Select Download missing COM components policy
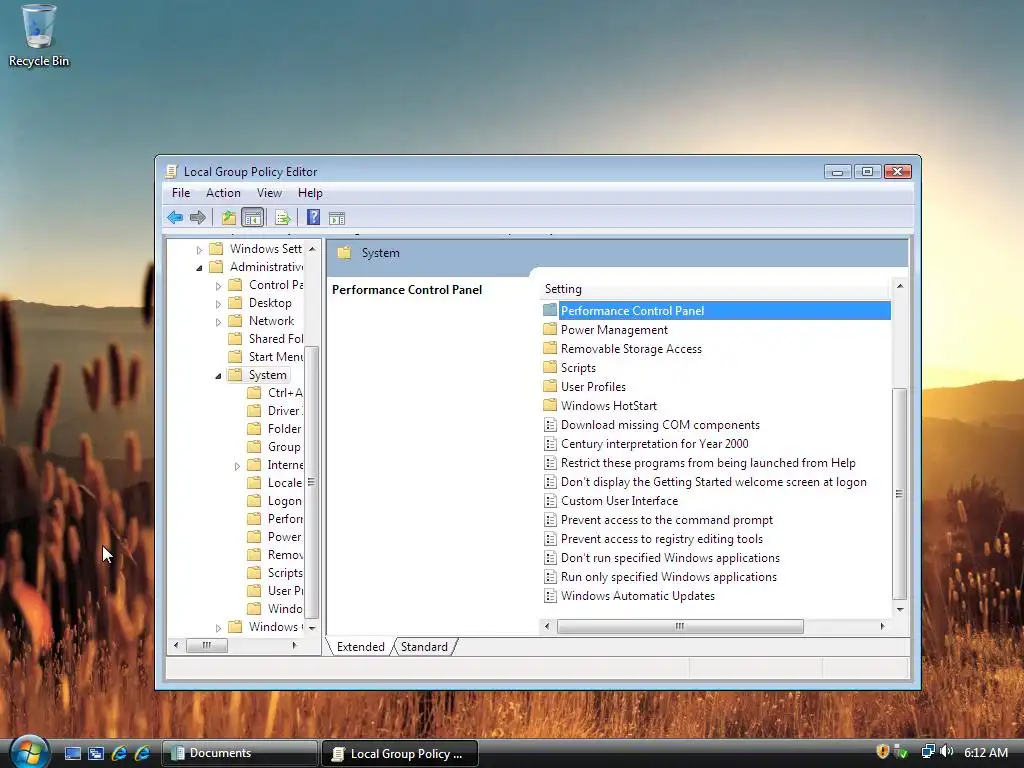The width and height of the screenshot is (1024, 768). [660, 424]
